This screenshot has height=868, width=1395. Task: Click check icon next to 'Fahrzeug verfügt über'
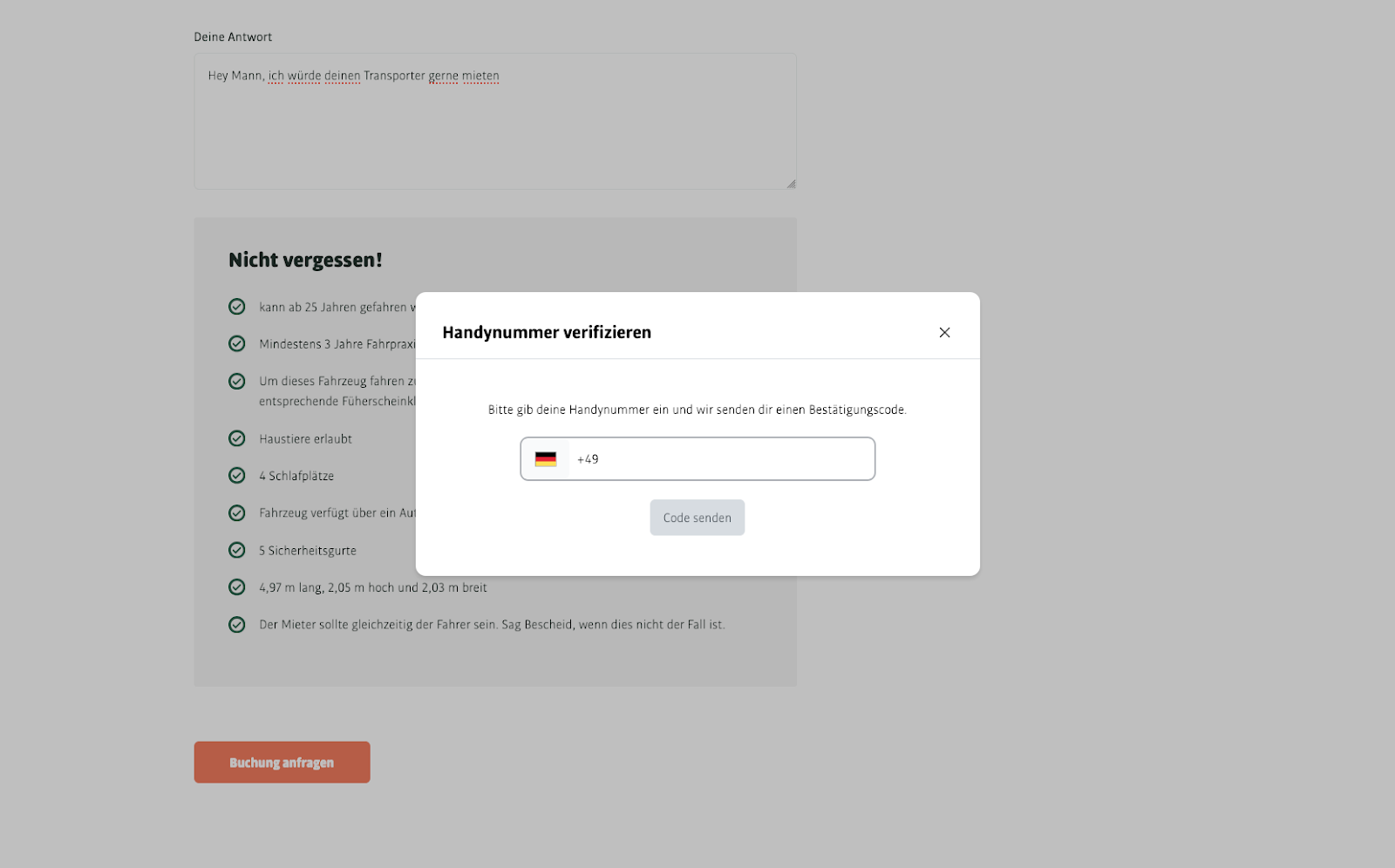pos(237,513)
